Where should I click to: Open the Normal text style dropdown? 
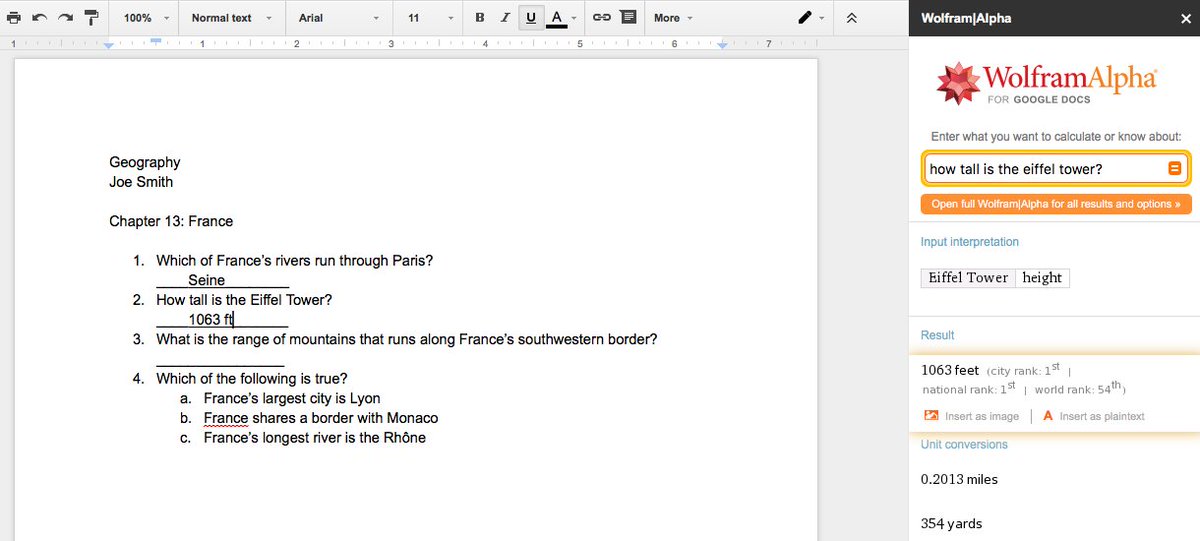(231, 18)
